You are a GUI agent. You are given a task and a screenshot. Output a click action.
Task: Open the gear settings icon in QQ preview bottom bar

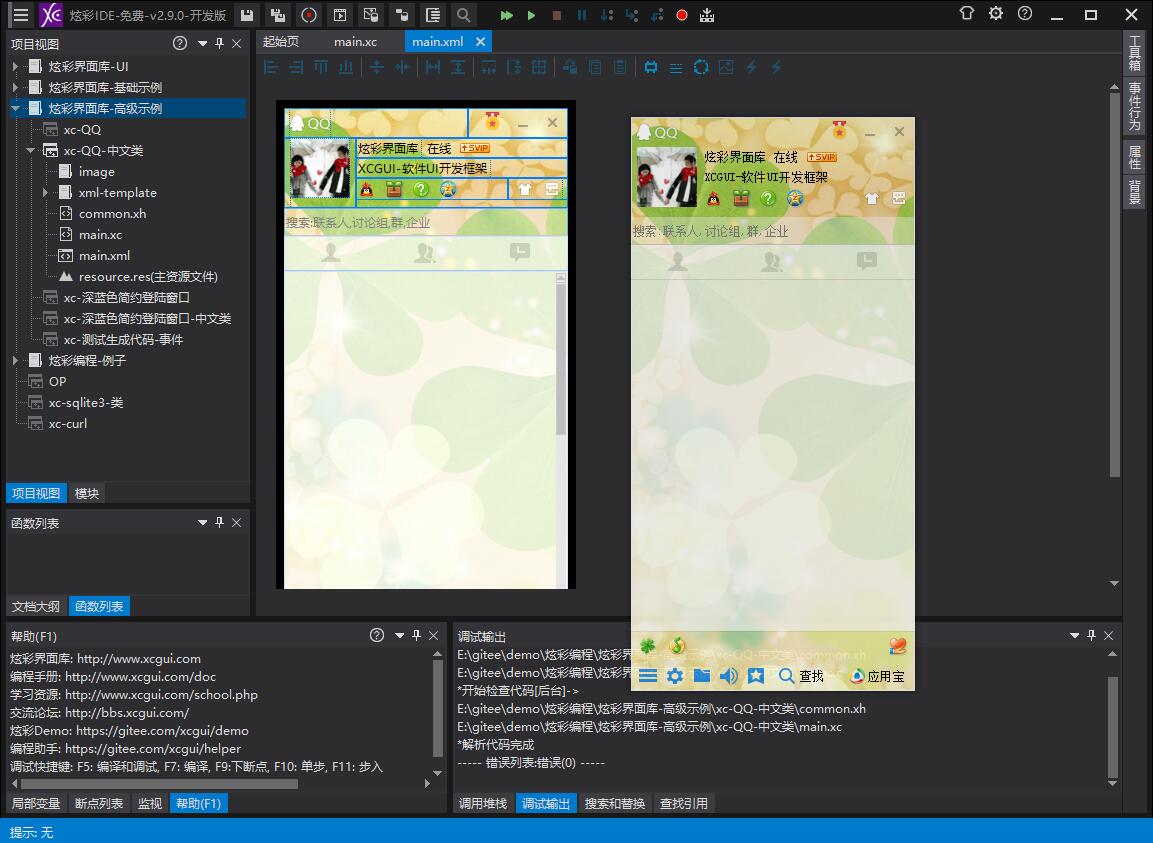tap(674, 676)
